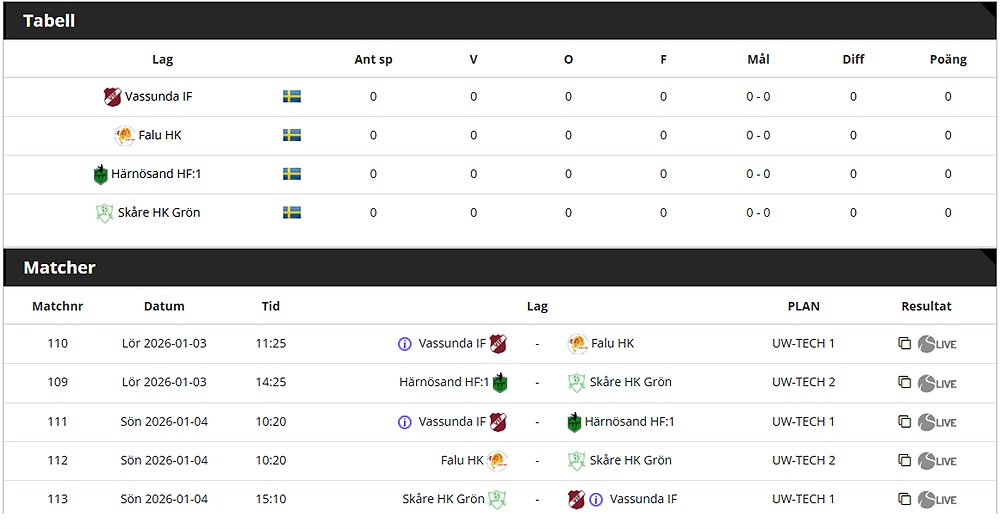The width and height of the screenshot is (1000, 529).
Task: Click the copy icon for match 111
Action: (x=904, y=422)
